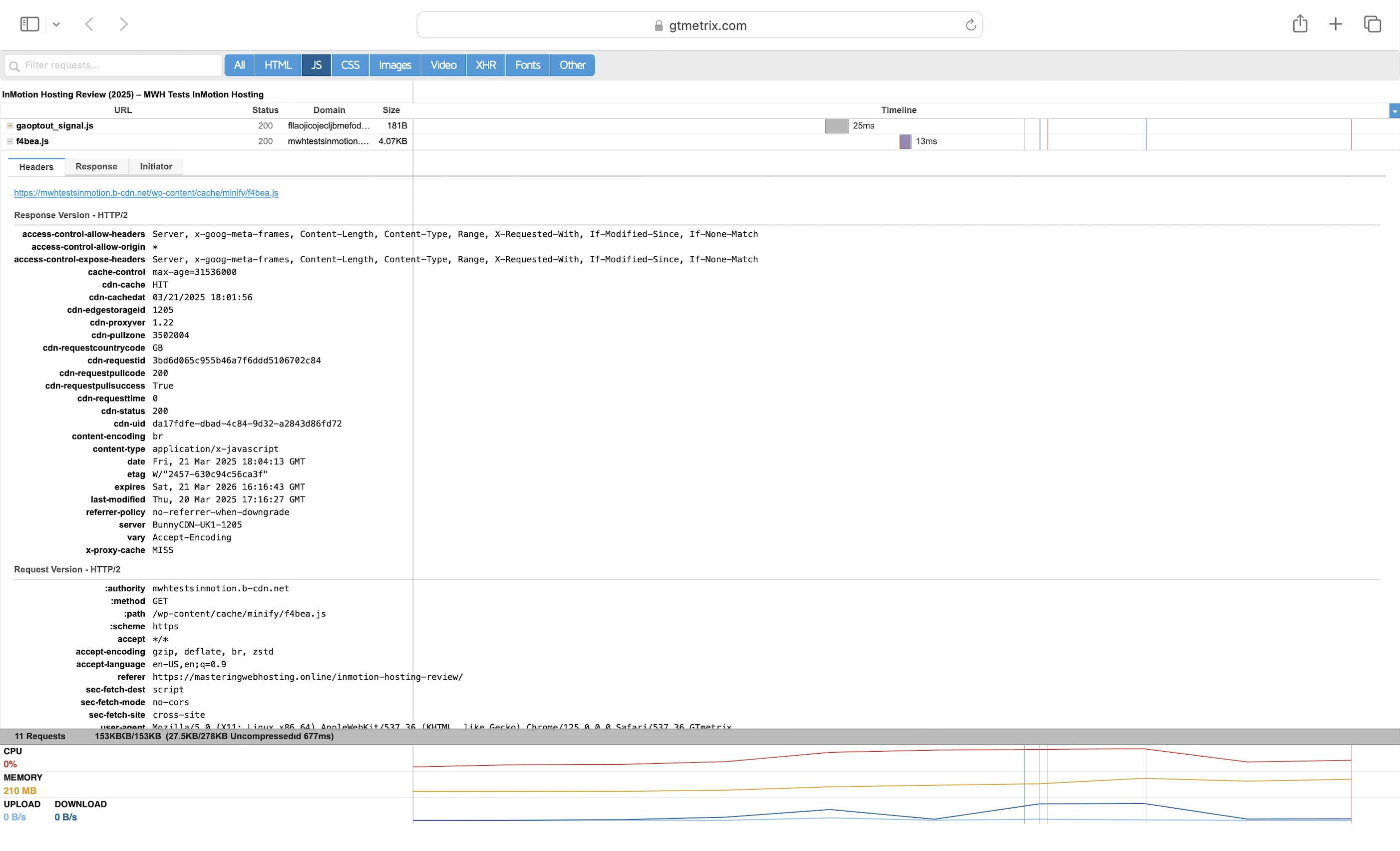Enable the Images request filter
The width and height of the screenshot is (1400, 851).
coord(395,65)
